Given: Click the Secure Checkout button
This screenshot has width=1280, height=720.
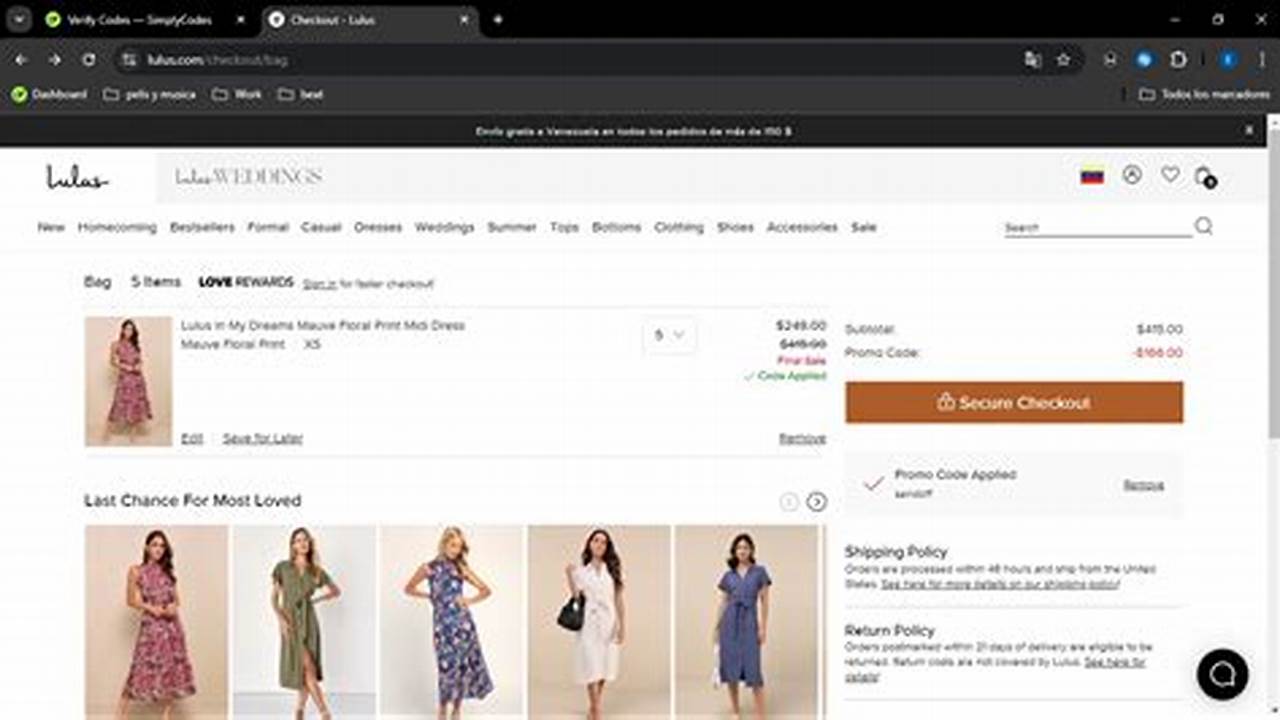Looking at the screenshot, I should (1013, 402).
